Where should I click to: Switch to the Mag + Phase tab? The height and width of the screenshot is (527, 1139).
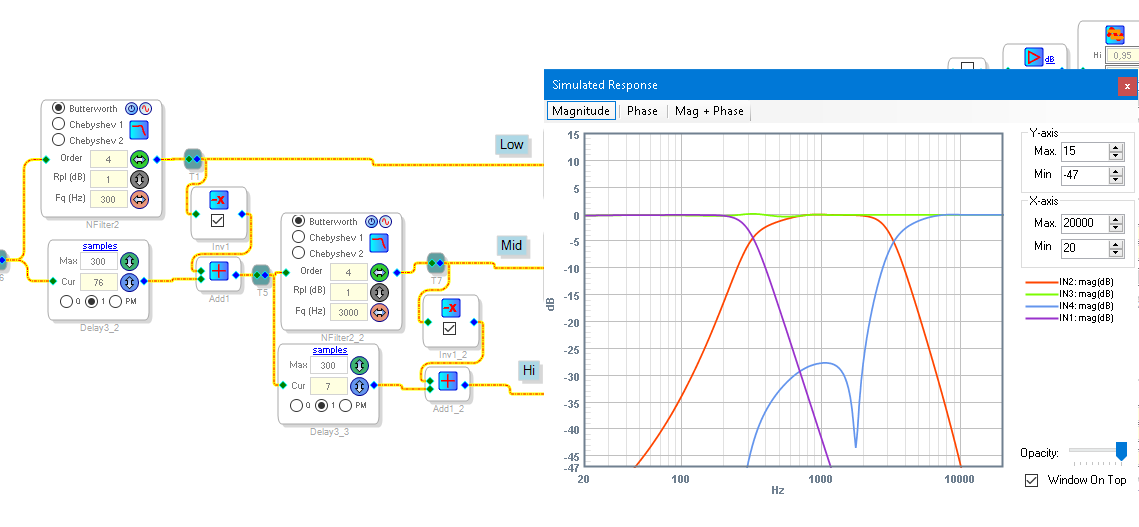click(709, 111)
